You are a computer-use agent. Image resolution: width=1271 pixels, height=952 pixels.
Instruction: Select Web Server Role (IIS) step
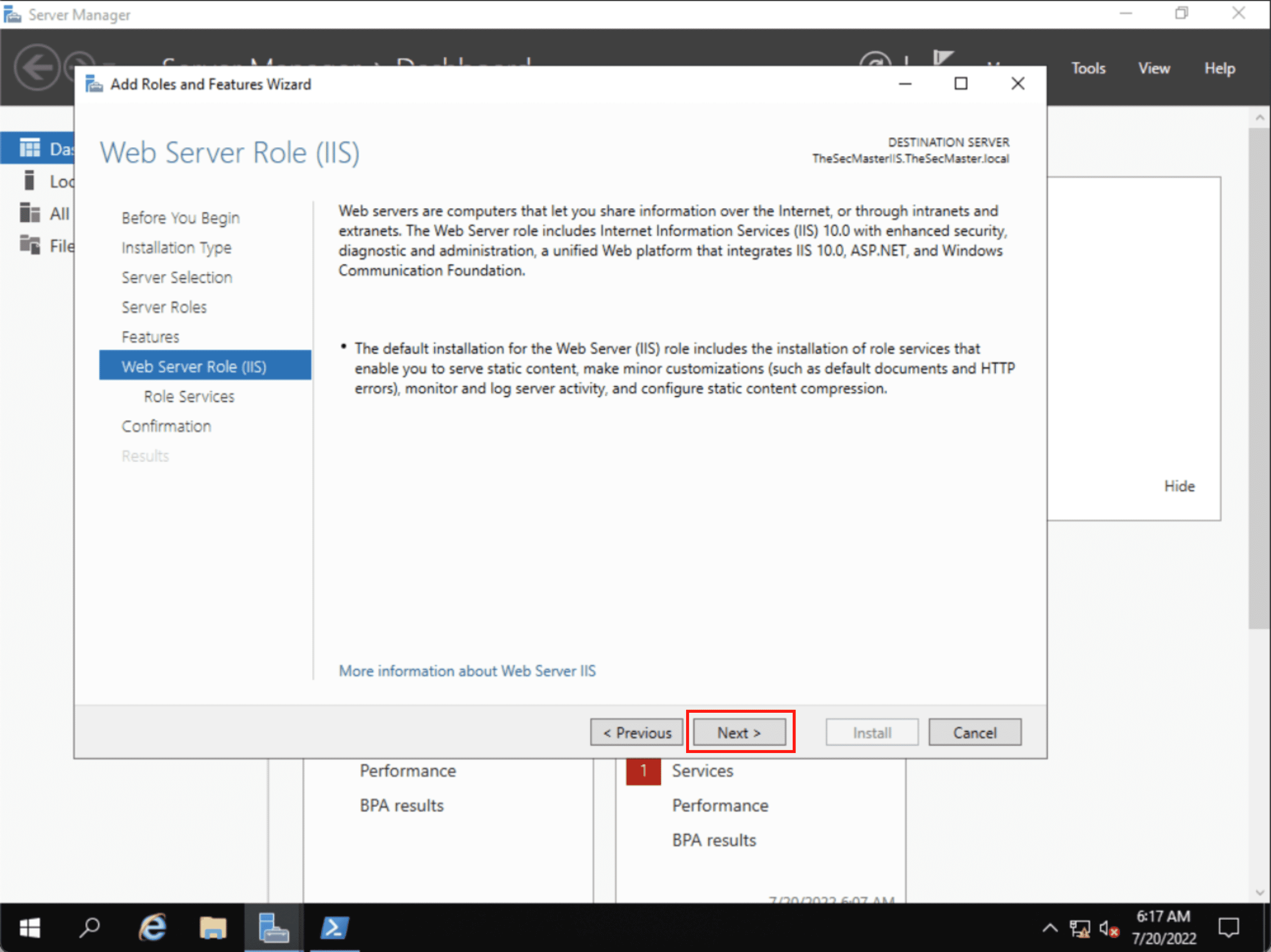(x=205, y=365)
